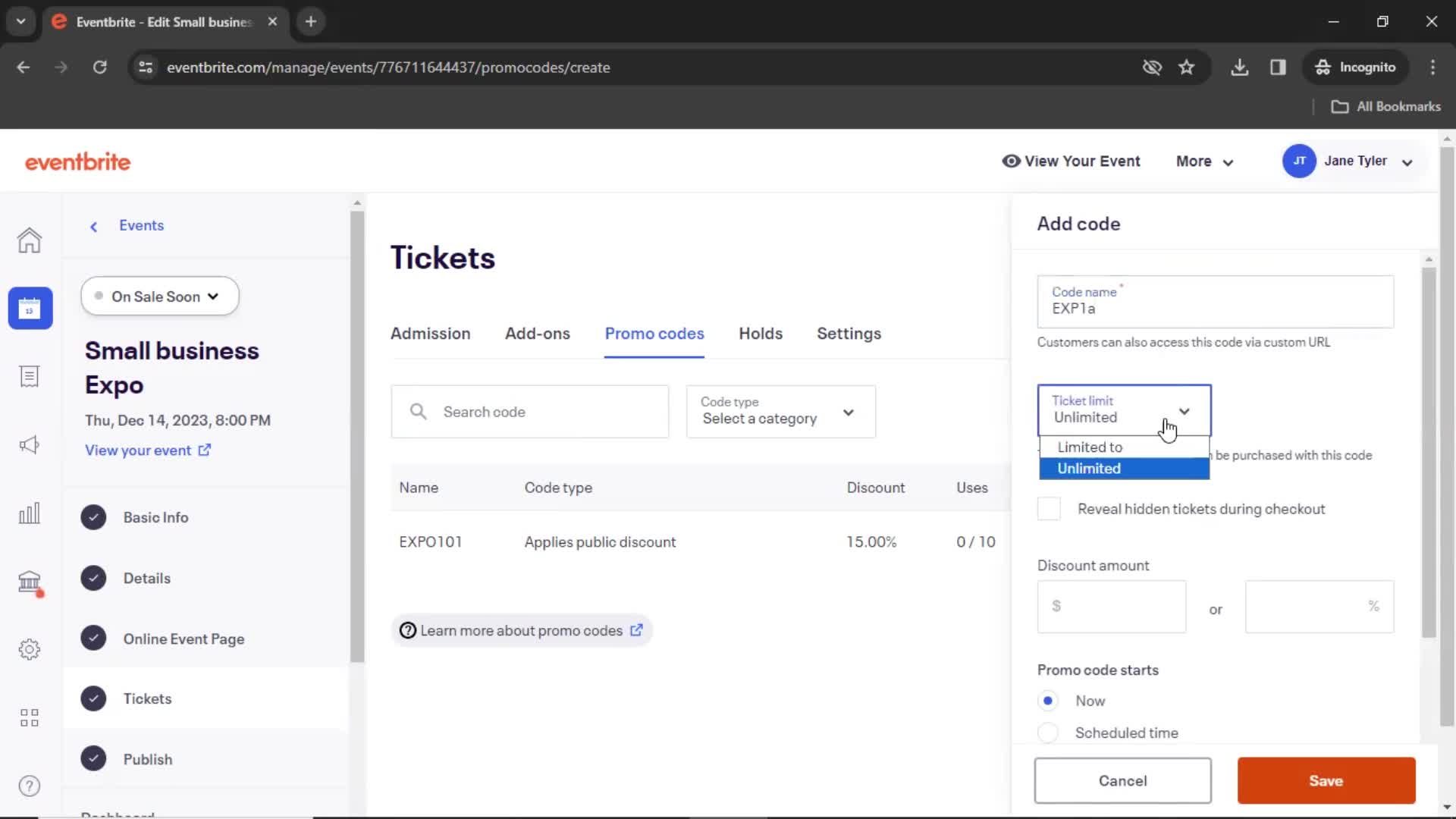Switch to the Admission tab
Viewport: 1456px width, 819px height.
430,333
